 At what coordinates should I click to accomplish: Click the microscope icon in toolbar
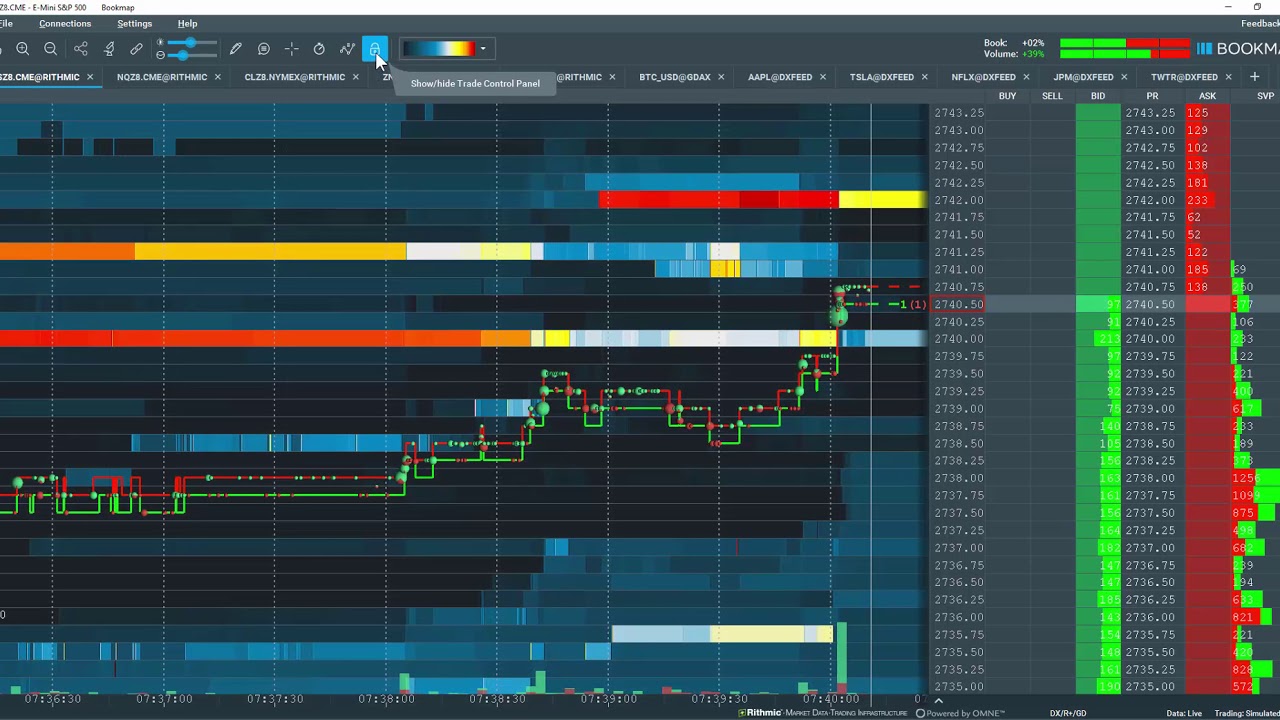109,49
